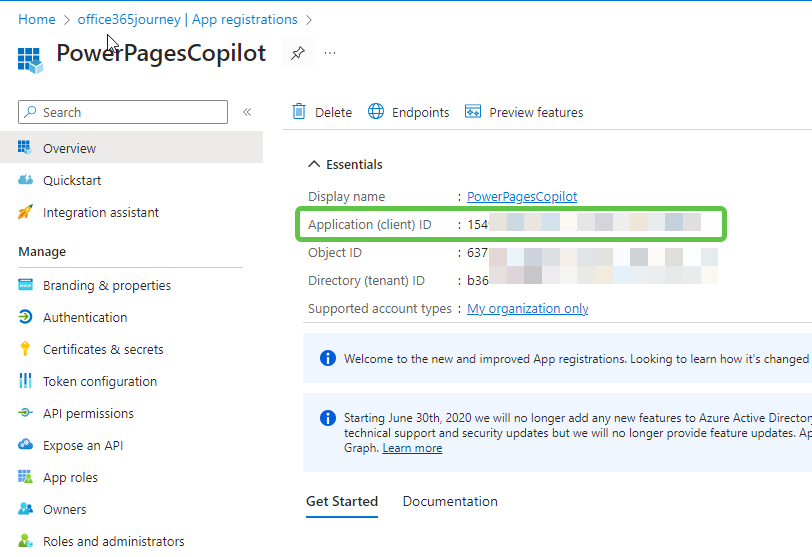Click the Learn more link
Image resolution: width=812 pixels, height=557 pixels.
[x=412, y=448]
